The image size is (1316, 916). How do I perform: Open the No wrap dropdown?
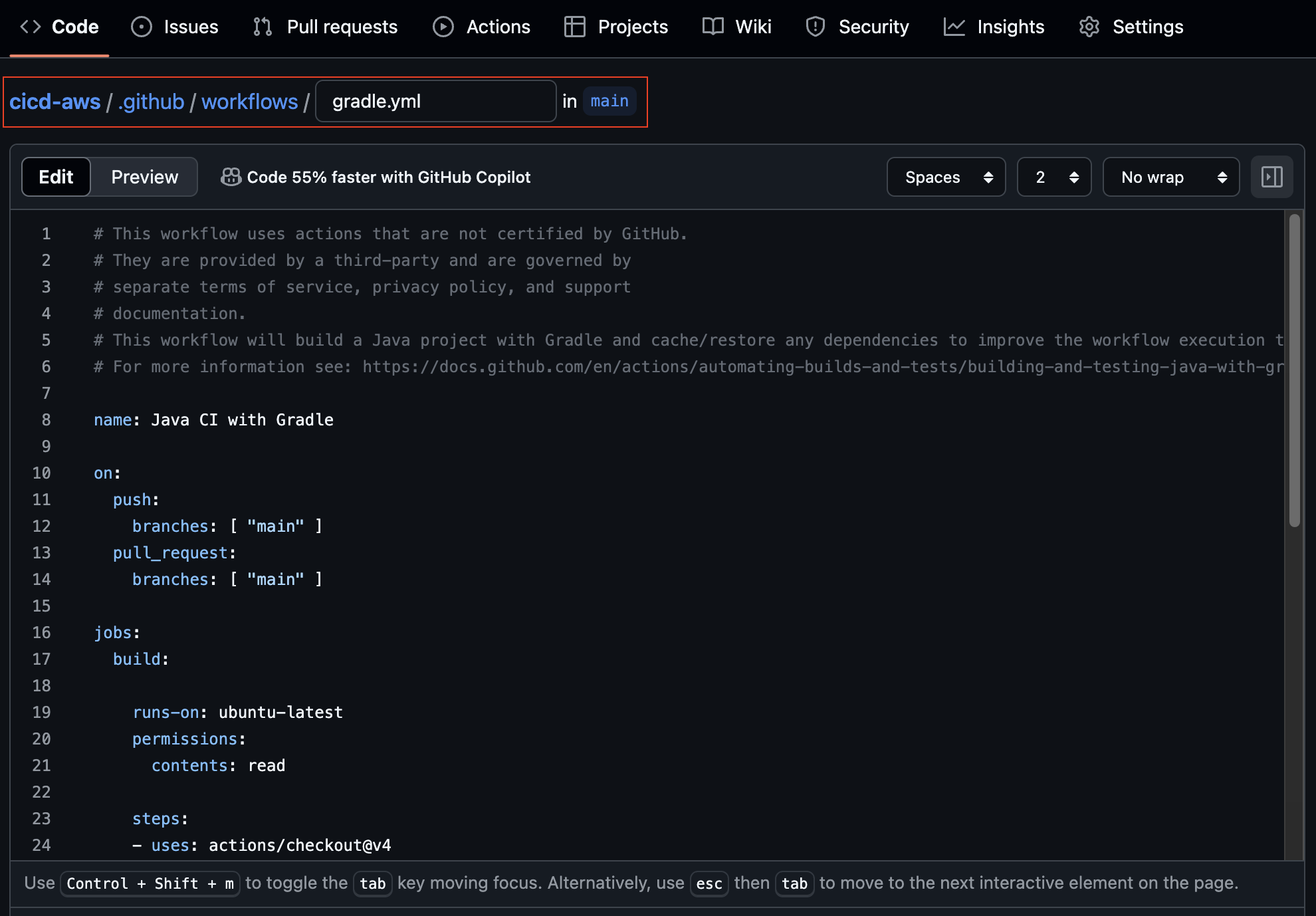tap(1170, 177)
